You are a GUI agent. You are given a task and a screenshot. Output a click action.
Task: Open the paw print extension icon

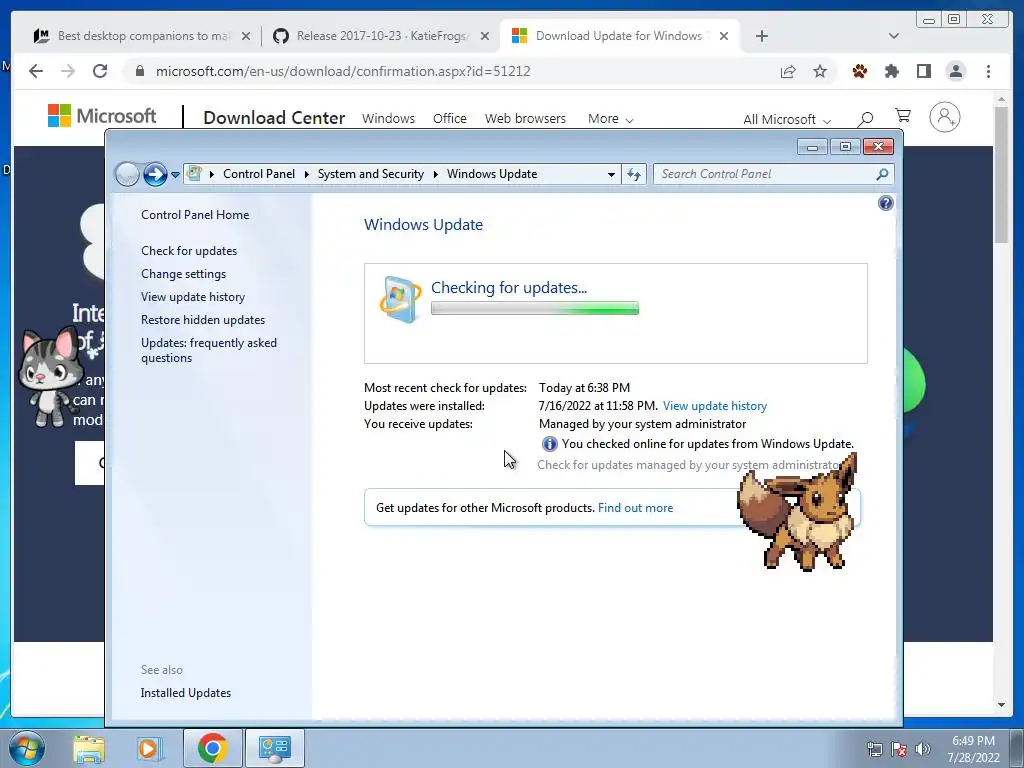[859, 71]
